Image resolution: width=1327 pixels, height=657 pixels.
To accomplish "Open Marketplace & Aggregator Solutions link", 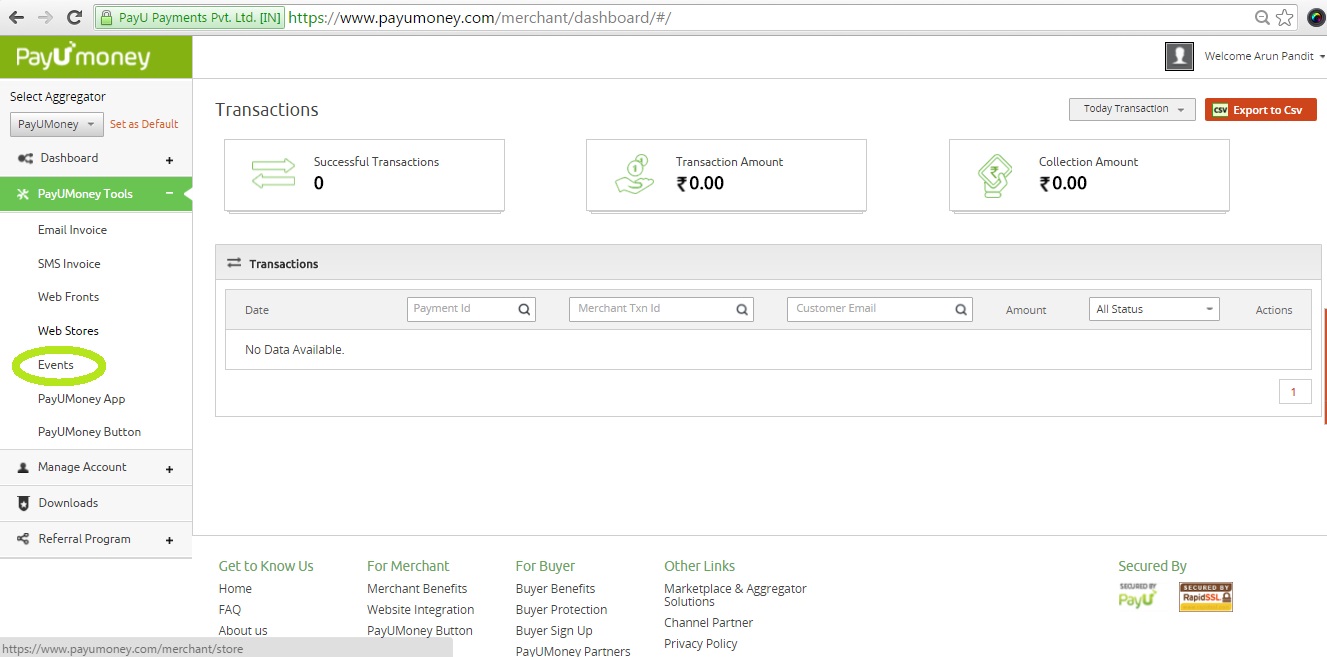I will 735,595.
